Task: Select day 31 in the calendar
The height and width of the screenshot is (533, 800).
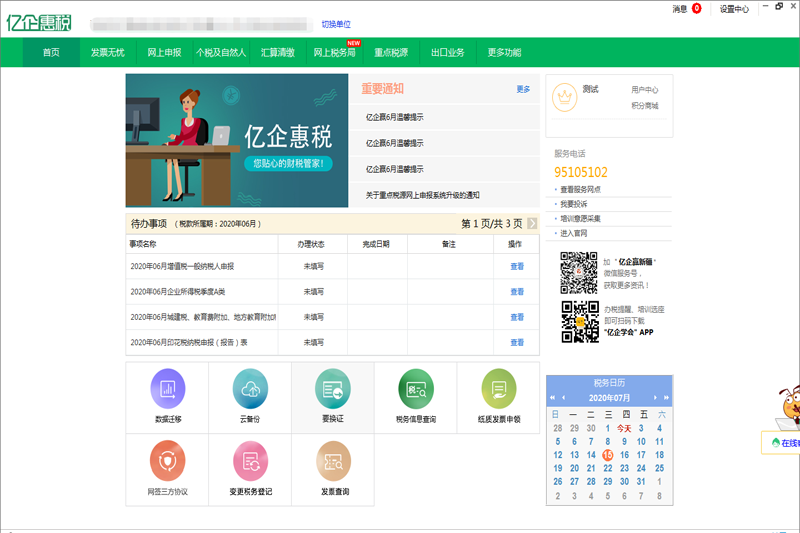Action: click(x=641, y=481)
